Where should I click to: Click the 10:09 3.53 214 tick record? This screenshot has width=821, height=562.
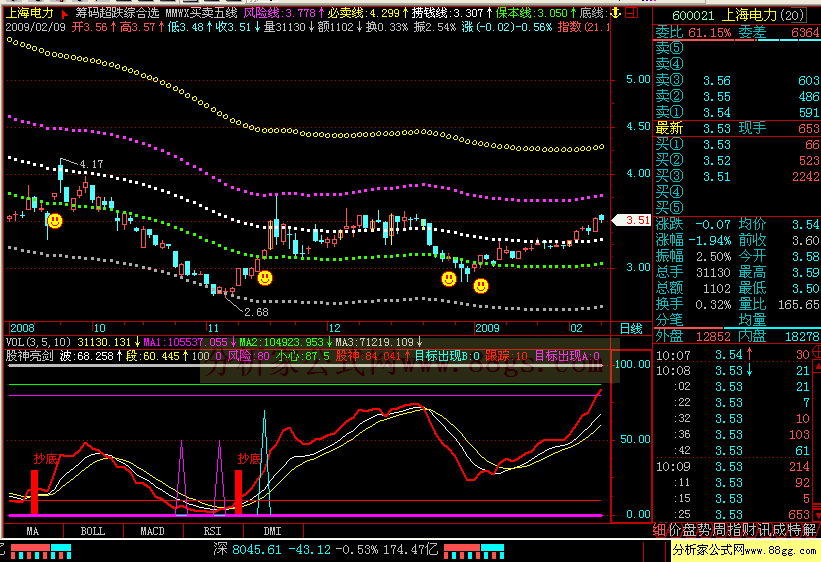(x=733, y=467)
